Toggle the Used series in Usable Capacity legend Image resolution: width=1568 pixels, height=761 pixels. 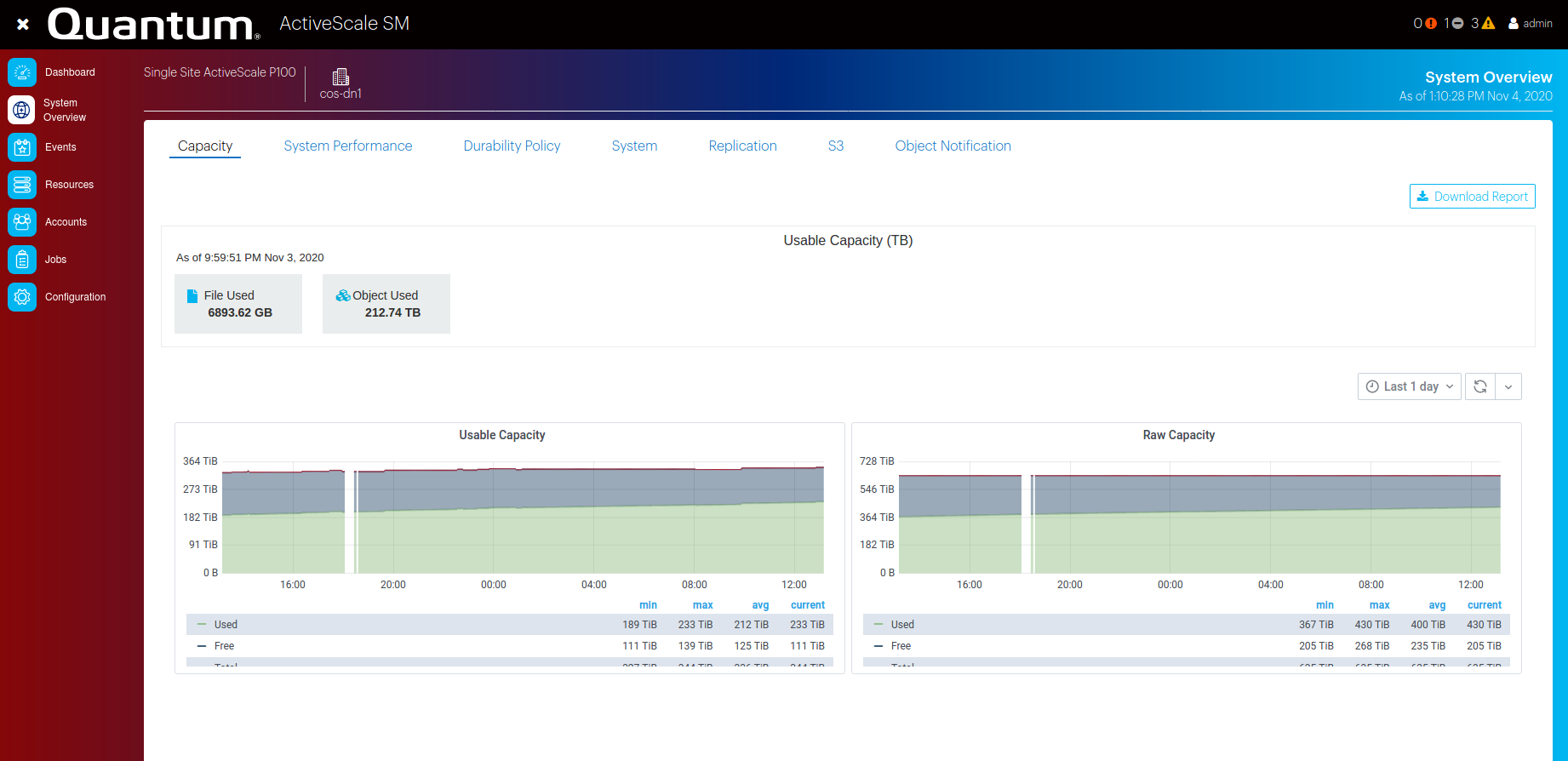pos(226,625)
